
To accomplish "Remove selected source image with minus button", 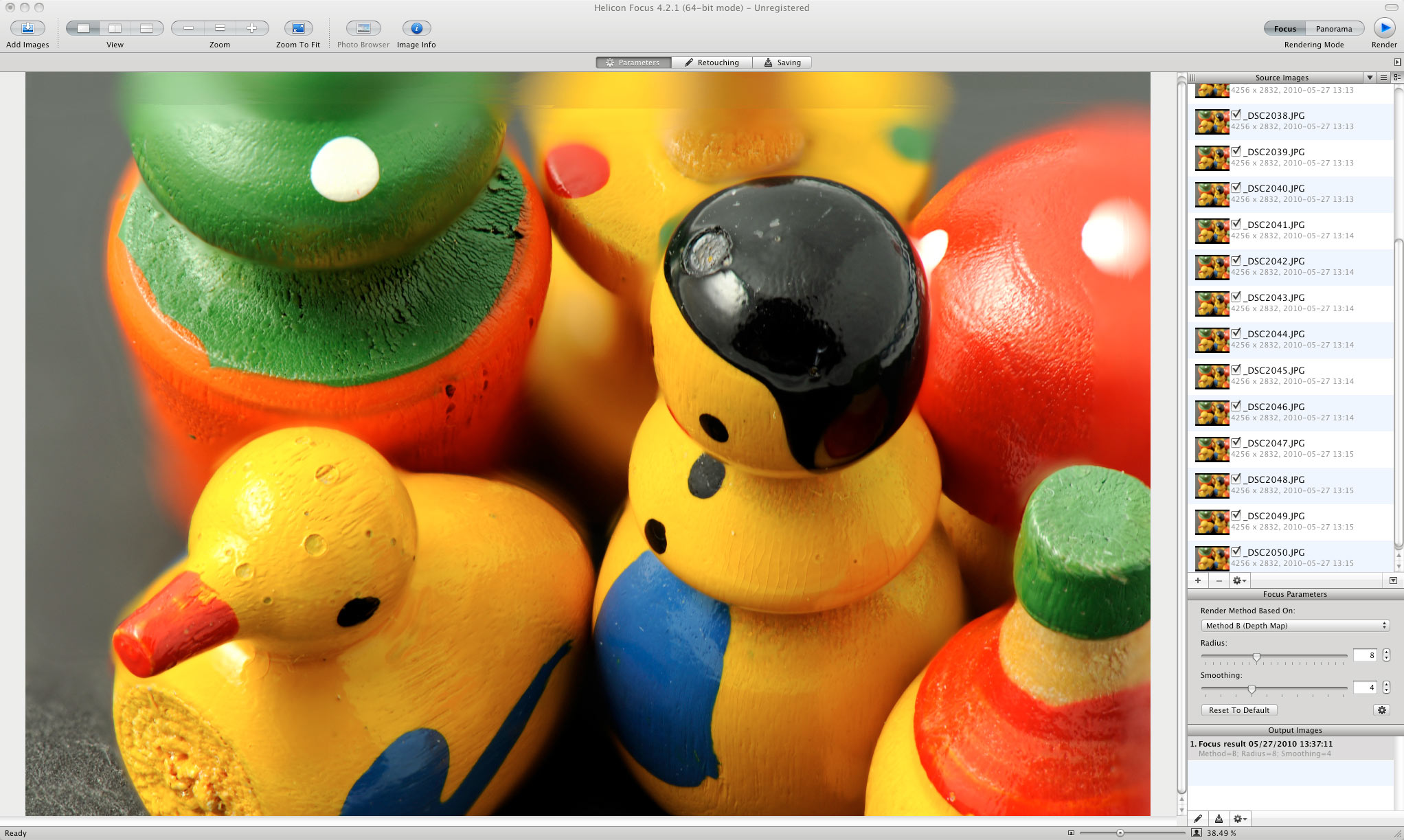I will coord(1219,580).
